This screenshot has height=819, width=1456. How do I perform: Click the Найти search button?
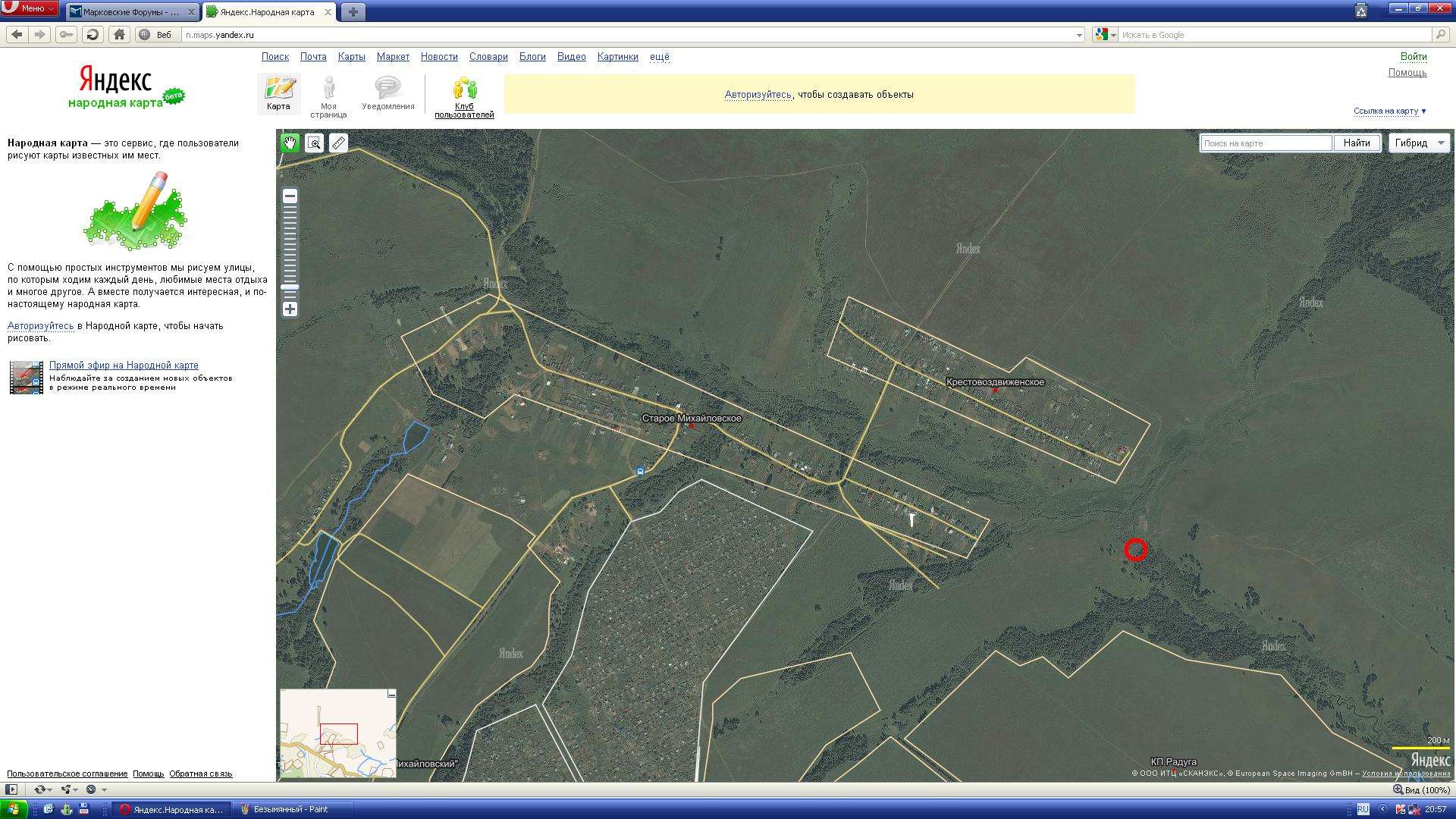[x=1357, y=143]
